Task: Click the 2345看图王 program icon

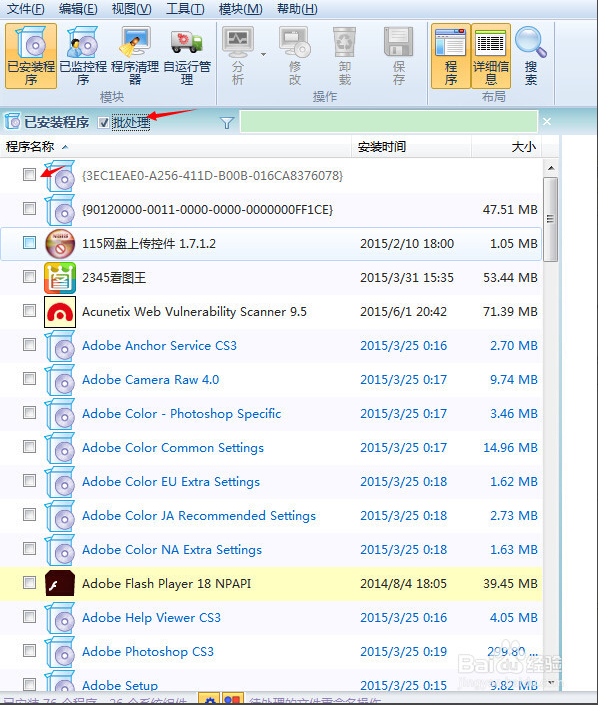Action: 60,278
